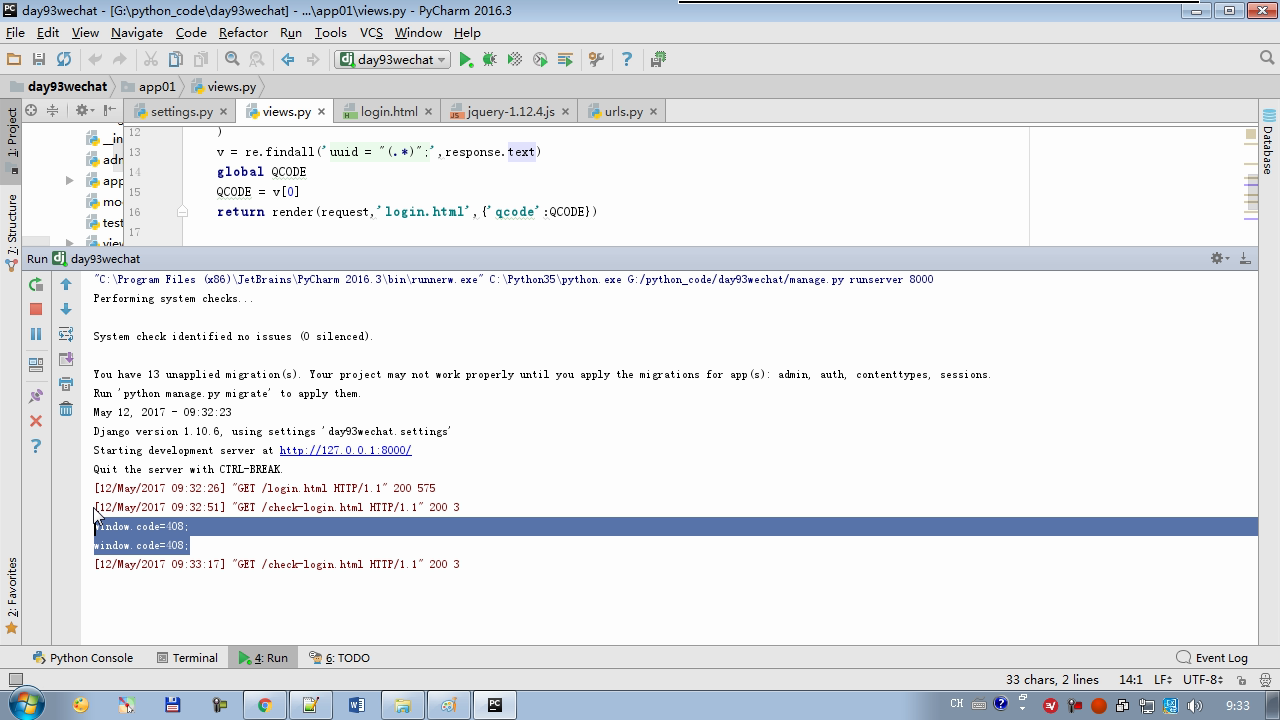Run day93wechat with the green play icon
Screen dimensions: 1280x720
pos(465,59)
